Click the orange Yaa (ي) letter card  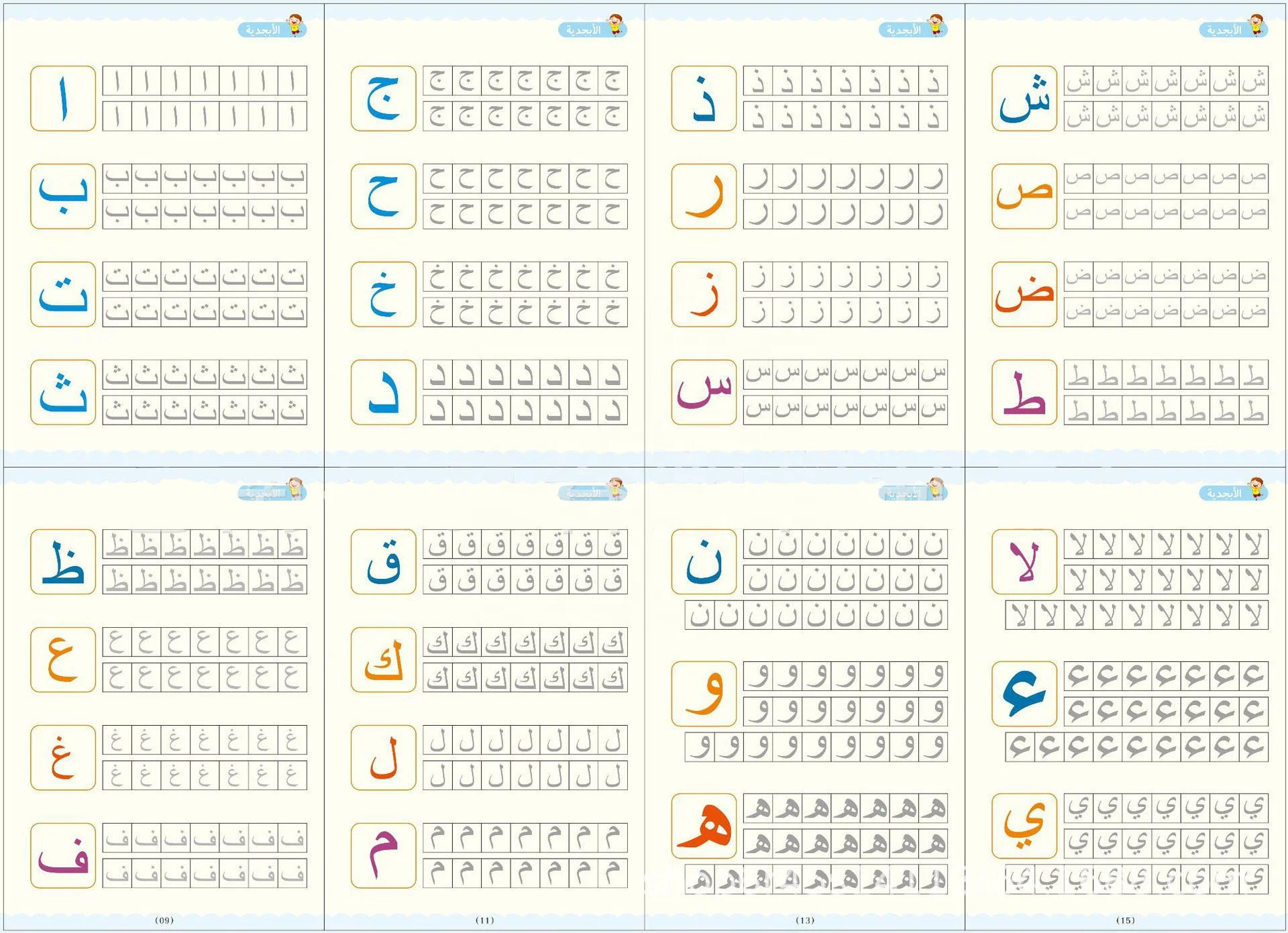[1024, 826]
